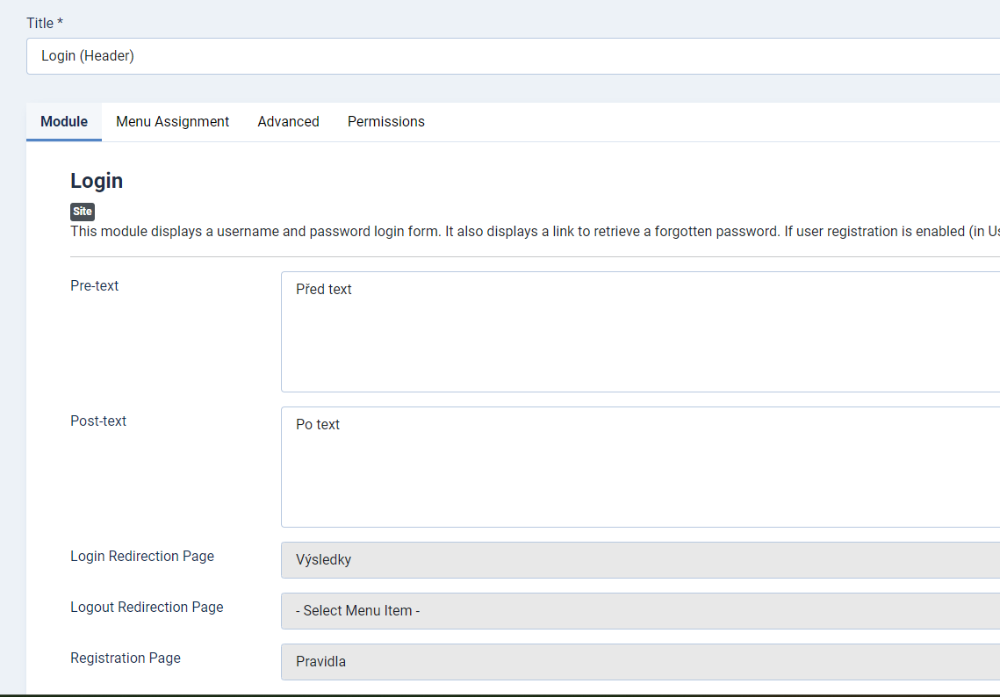Click the Login Redirection Page label
This screenshot has height=697, width=1000.
coord(142,556)
